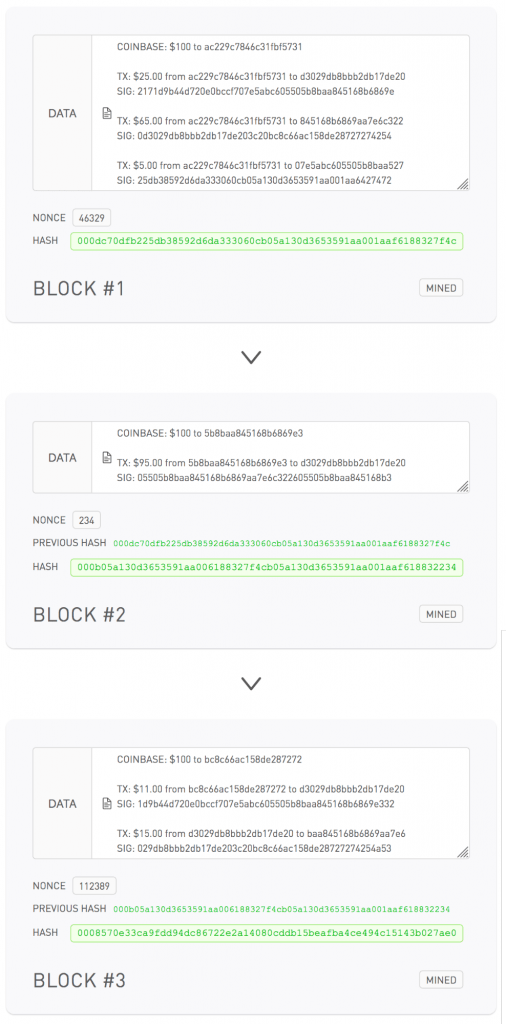Click the MINED button on Block #3
This screenshot has width=506, height=1024.
pos(441,980)
